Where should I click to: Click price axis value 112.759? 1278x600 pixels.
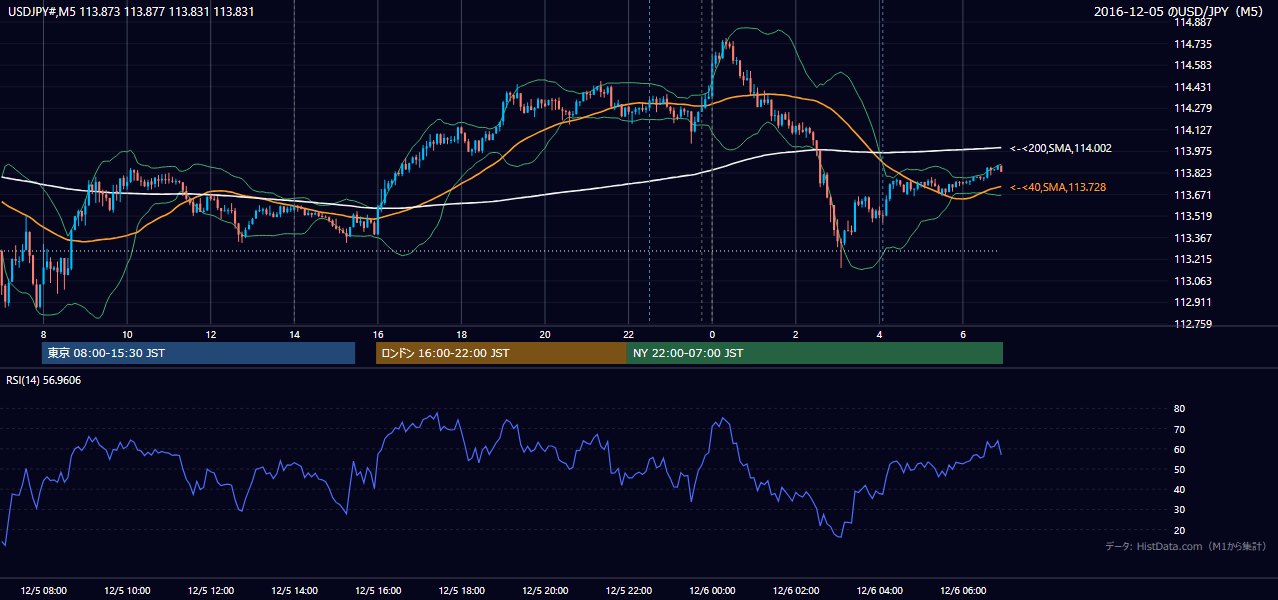pyautogui.click(x=1194, y=324)
